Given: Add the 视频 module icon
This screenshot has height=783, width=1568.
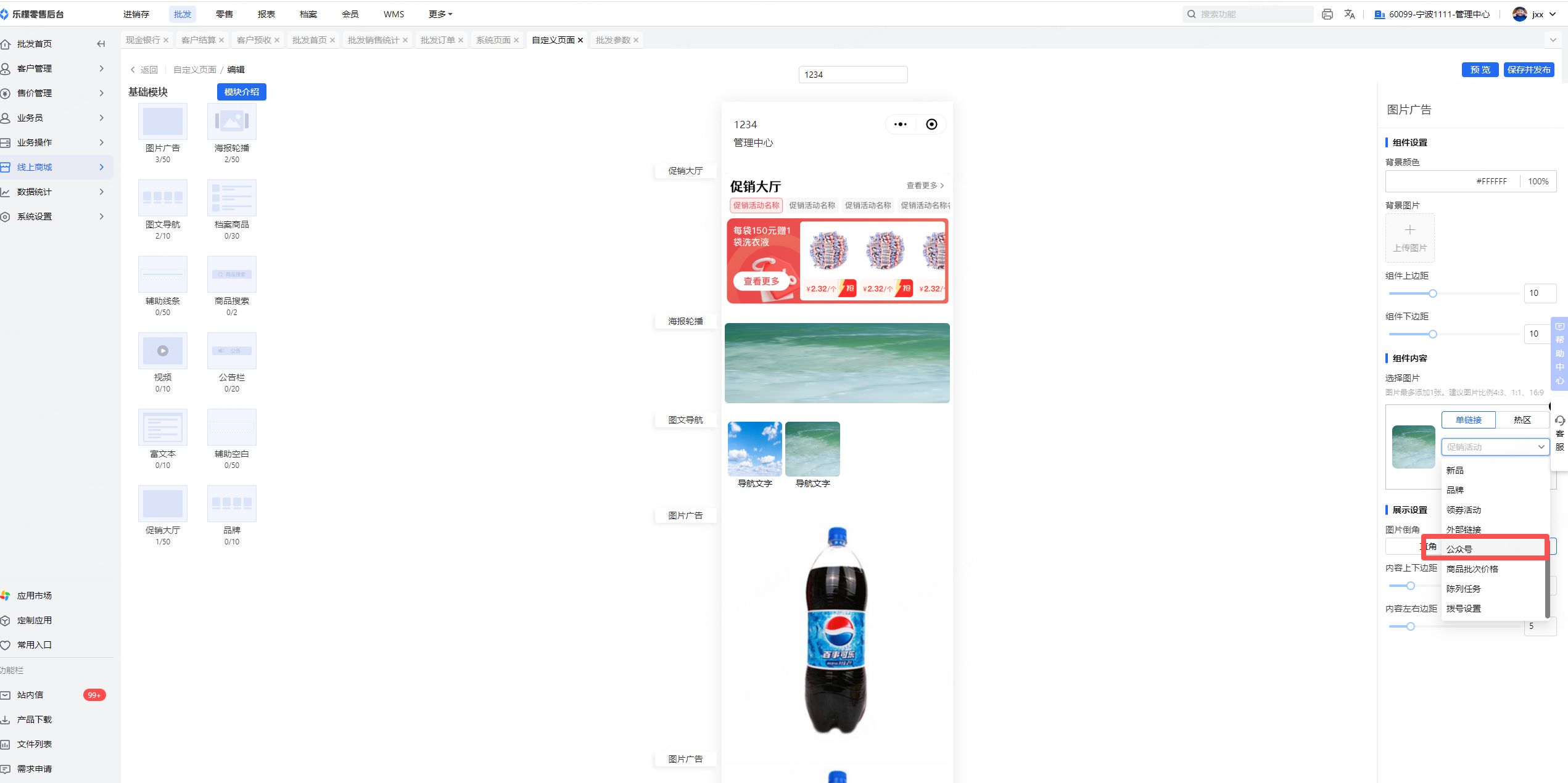Looking at the screenshot, I should coord(163,351).
